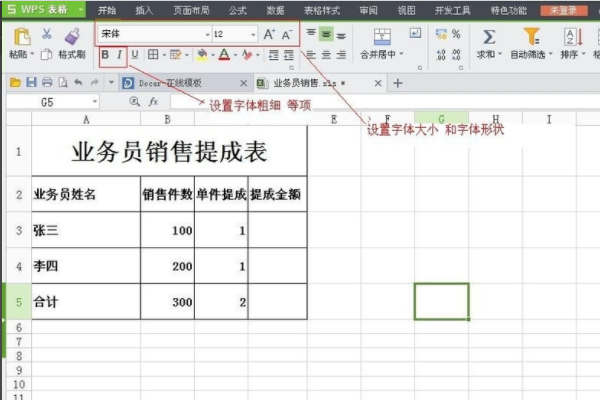600x400 pixels.
Task: Click the Print Preview icon
Action: click(x=63, y=82)
